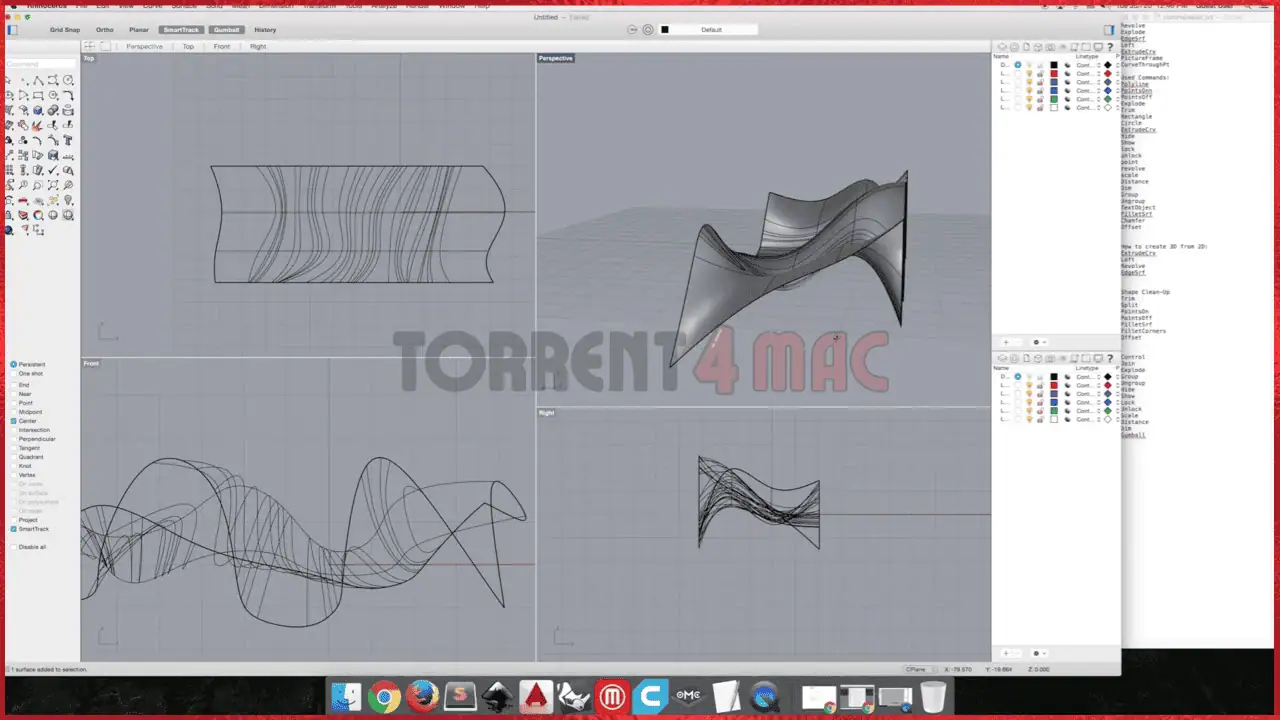The width and height of the screenshot is (1280, 720).
Task: Select the Polyline tool in the sidebar
Action: point(38,81)
